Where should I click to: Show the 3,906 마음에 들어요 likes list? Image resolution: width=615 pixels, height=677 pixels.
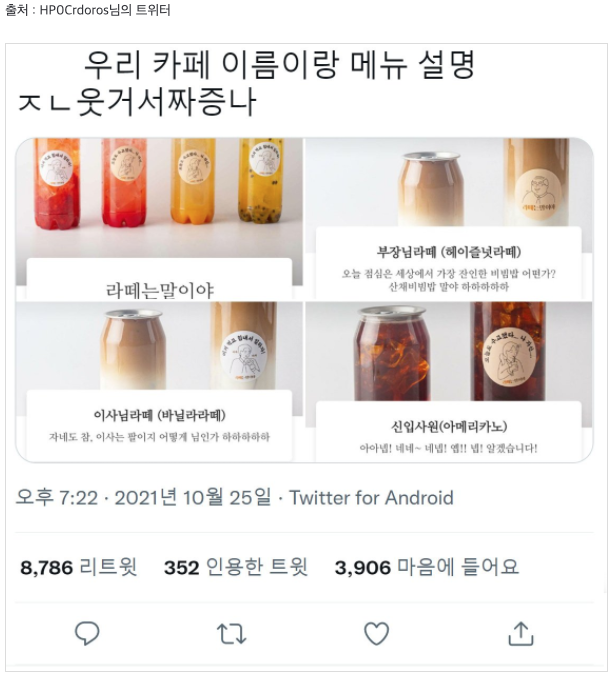click(426, 567)
